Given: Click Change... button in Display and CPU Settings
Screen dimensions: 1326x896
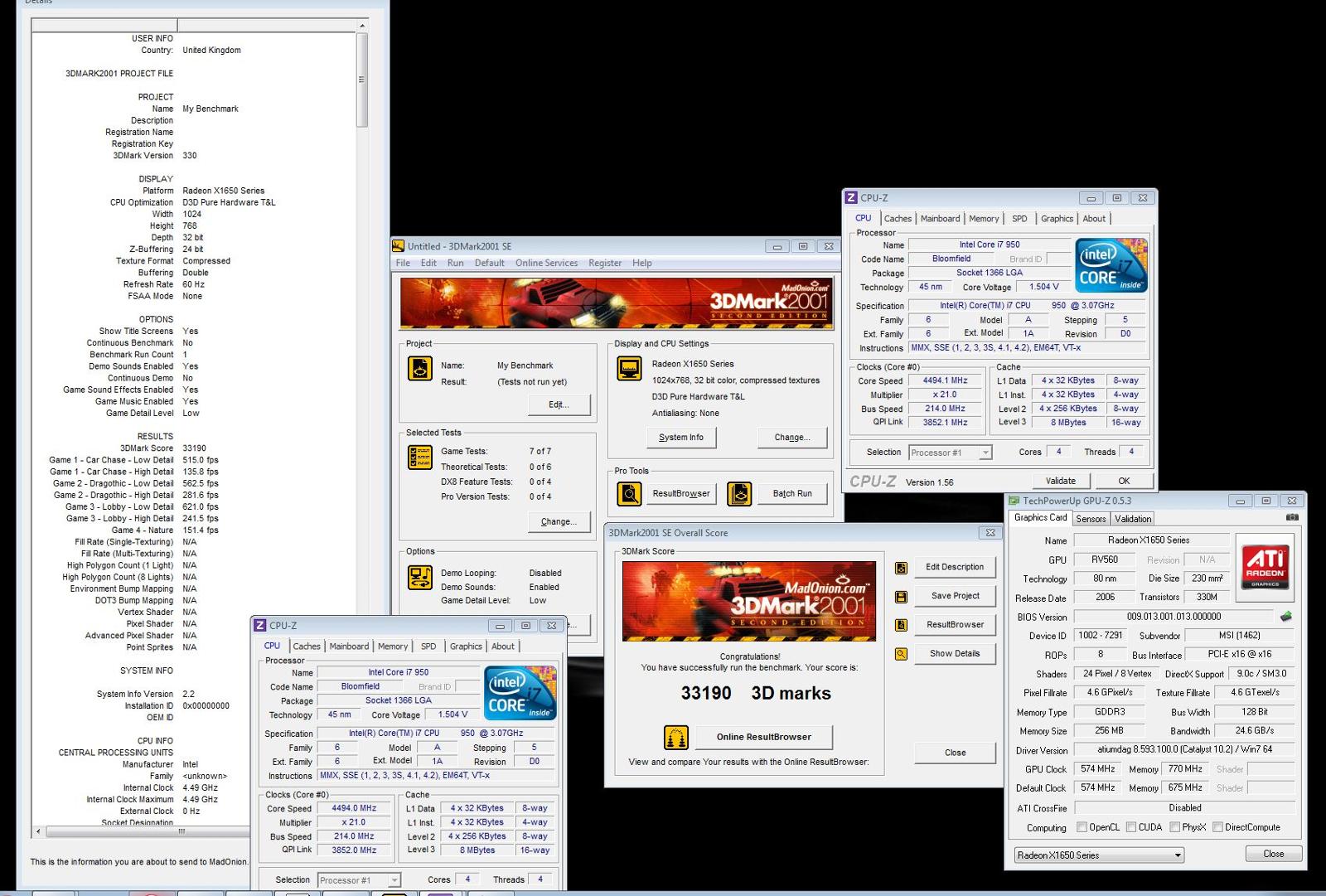Looking at the screenshot, I should [x=792, y=438].
